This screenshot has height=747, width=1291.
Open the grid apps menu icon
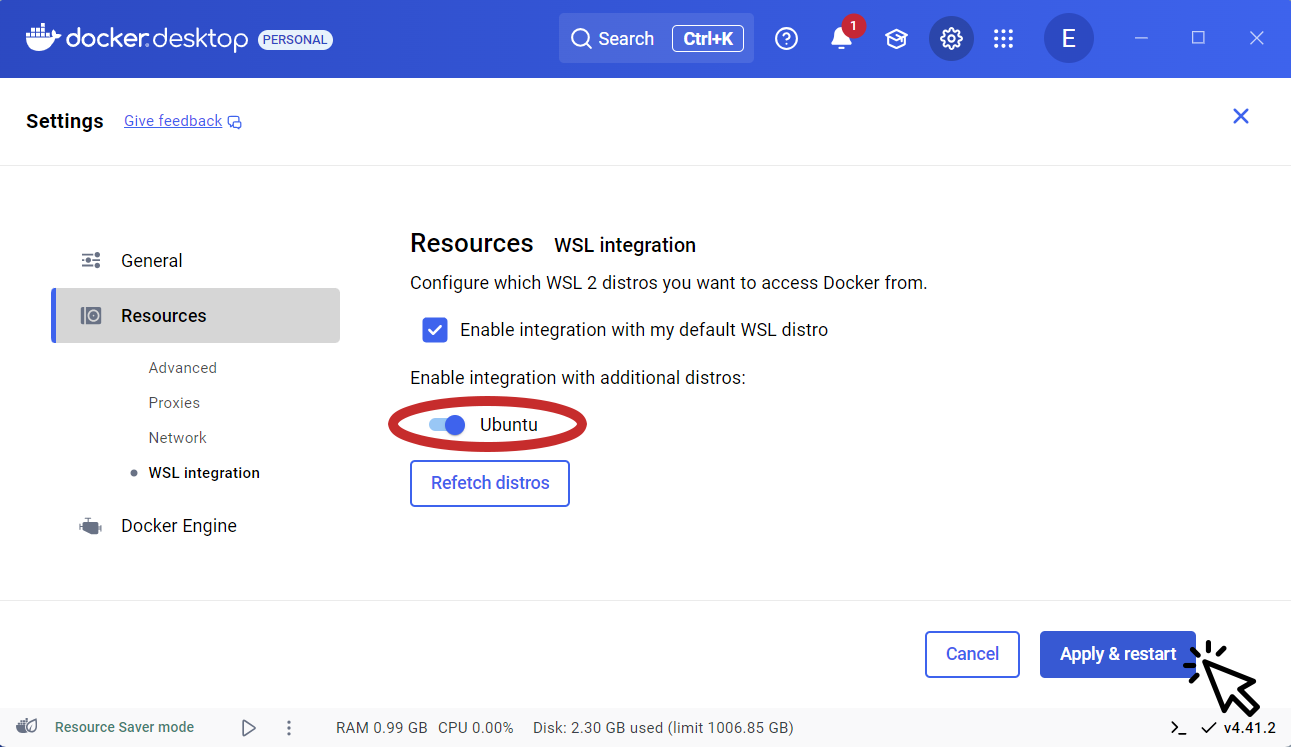1004,38
